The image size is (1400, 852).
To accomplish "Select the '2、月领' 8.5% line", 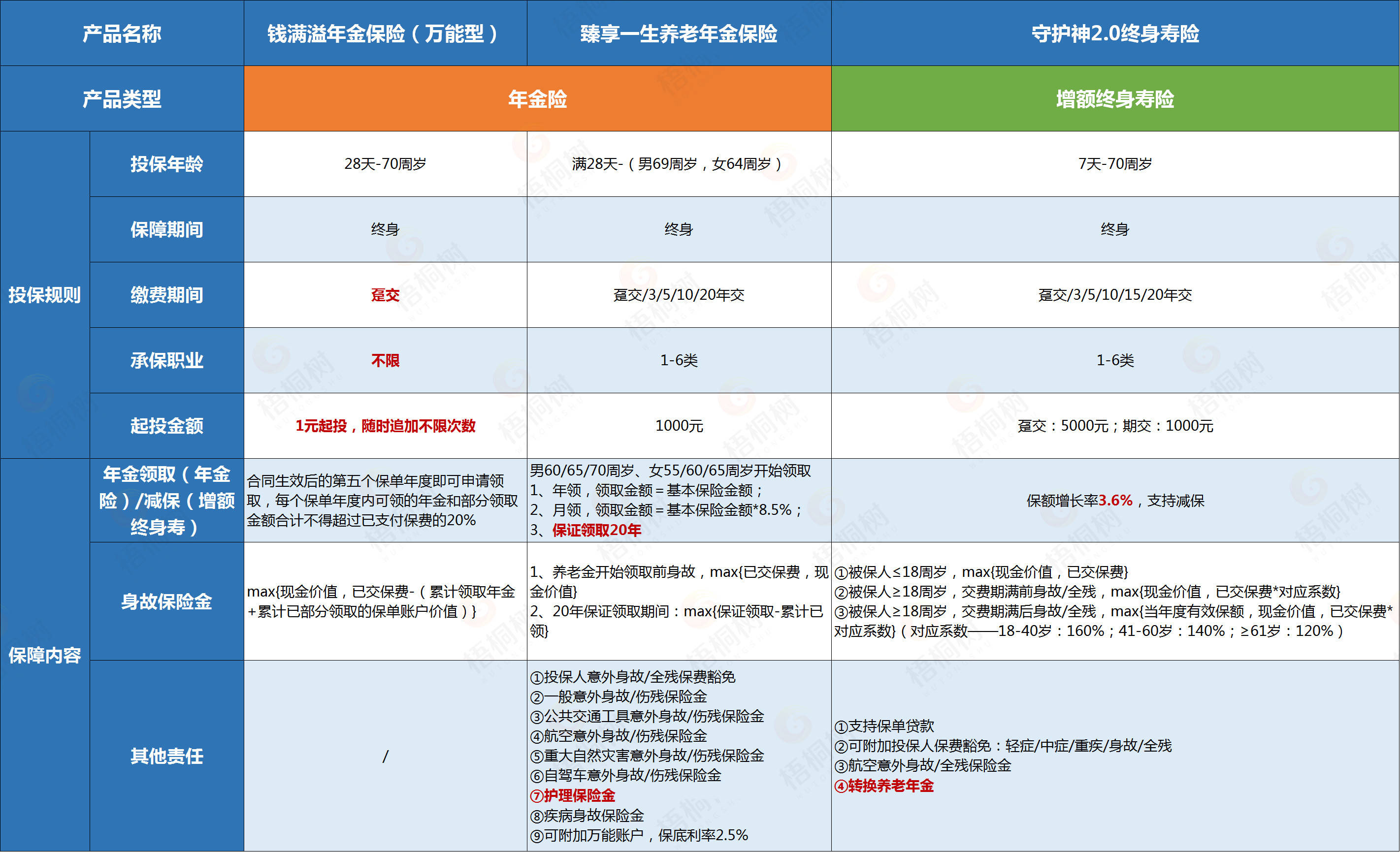I will coord(666,510).
